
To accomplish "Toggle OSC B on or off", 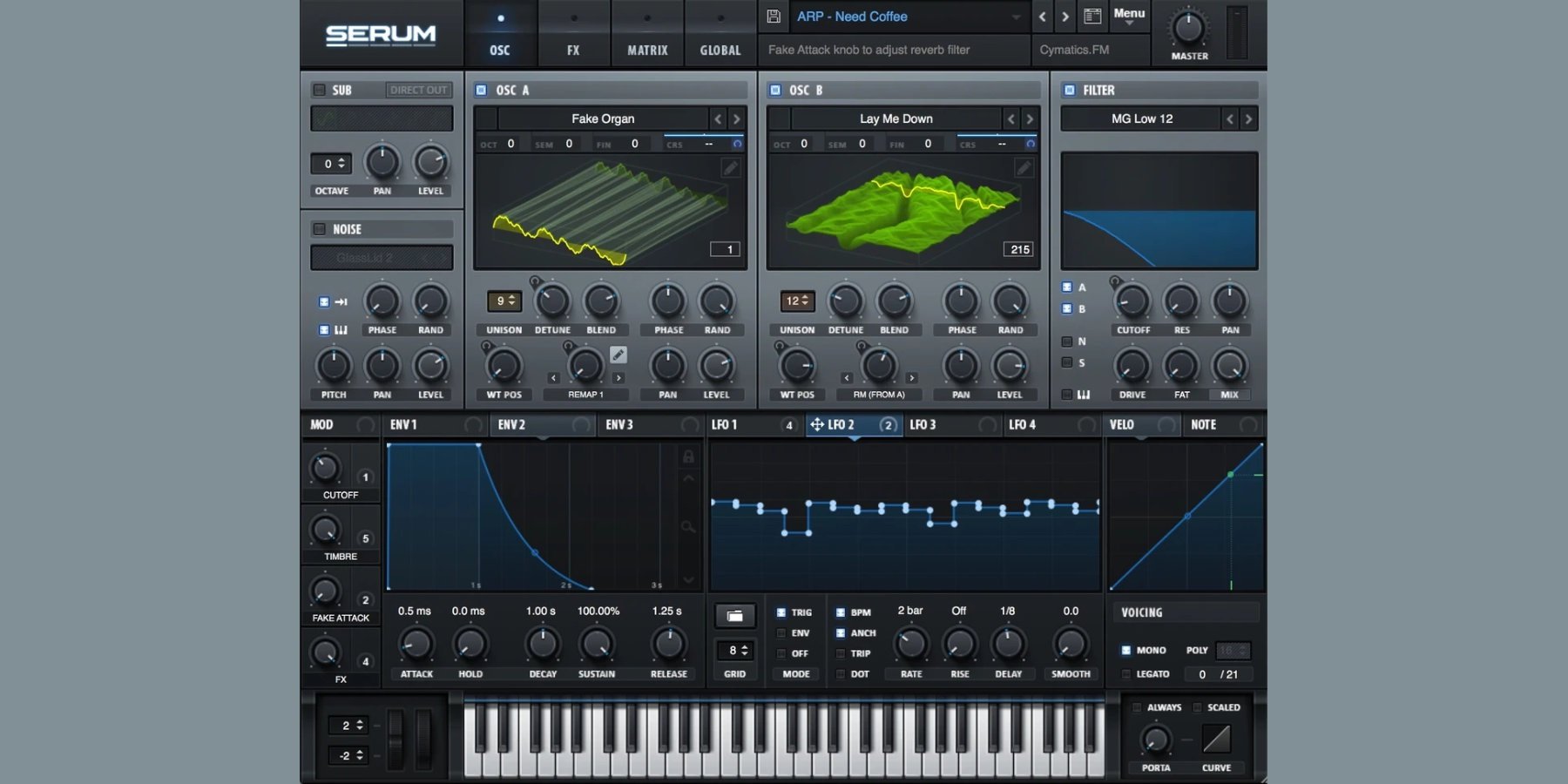I will point(774,90).
